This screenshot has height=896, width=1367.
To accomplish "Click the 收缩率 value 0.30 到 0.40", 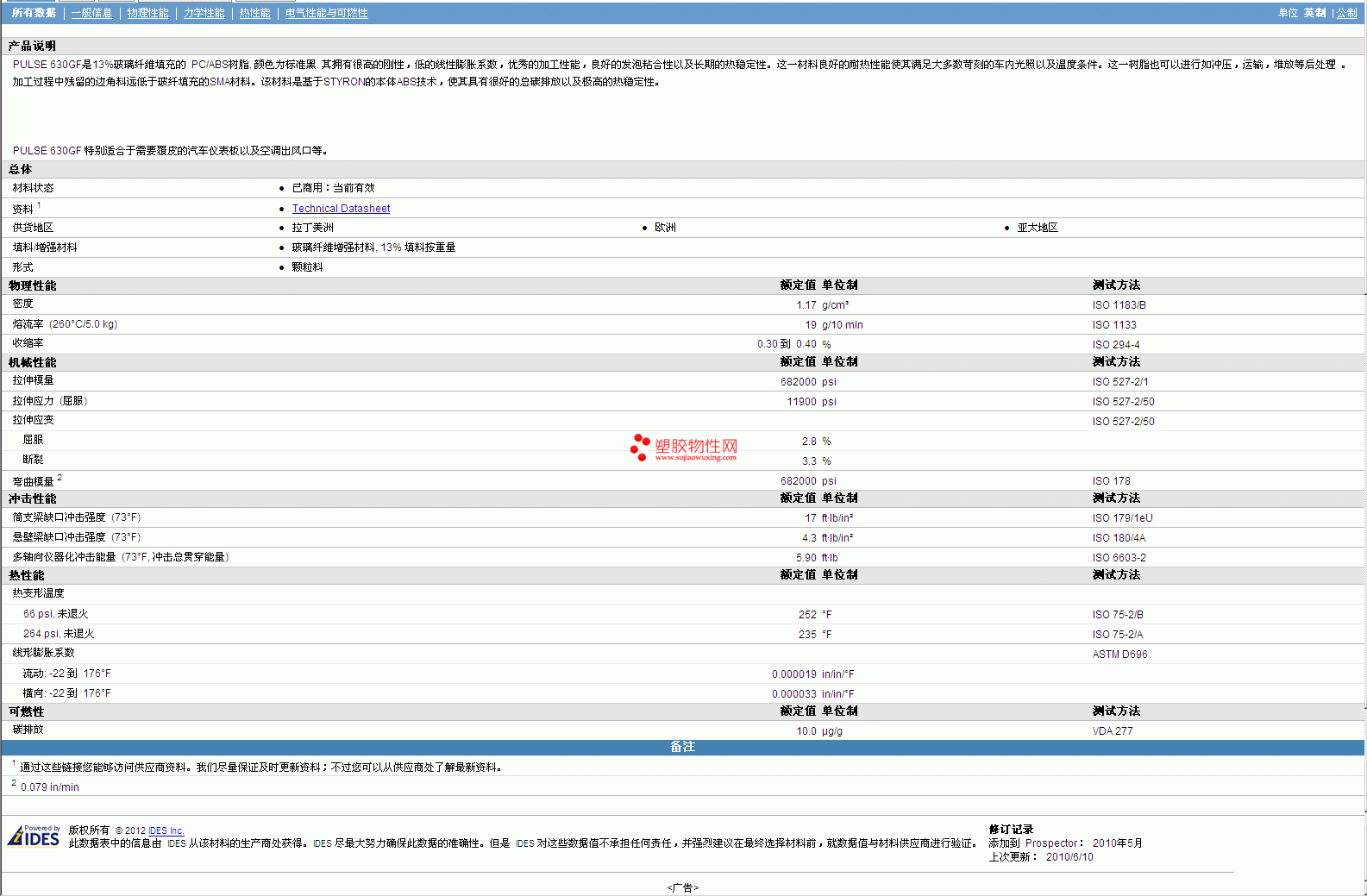I will 787,344.
